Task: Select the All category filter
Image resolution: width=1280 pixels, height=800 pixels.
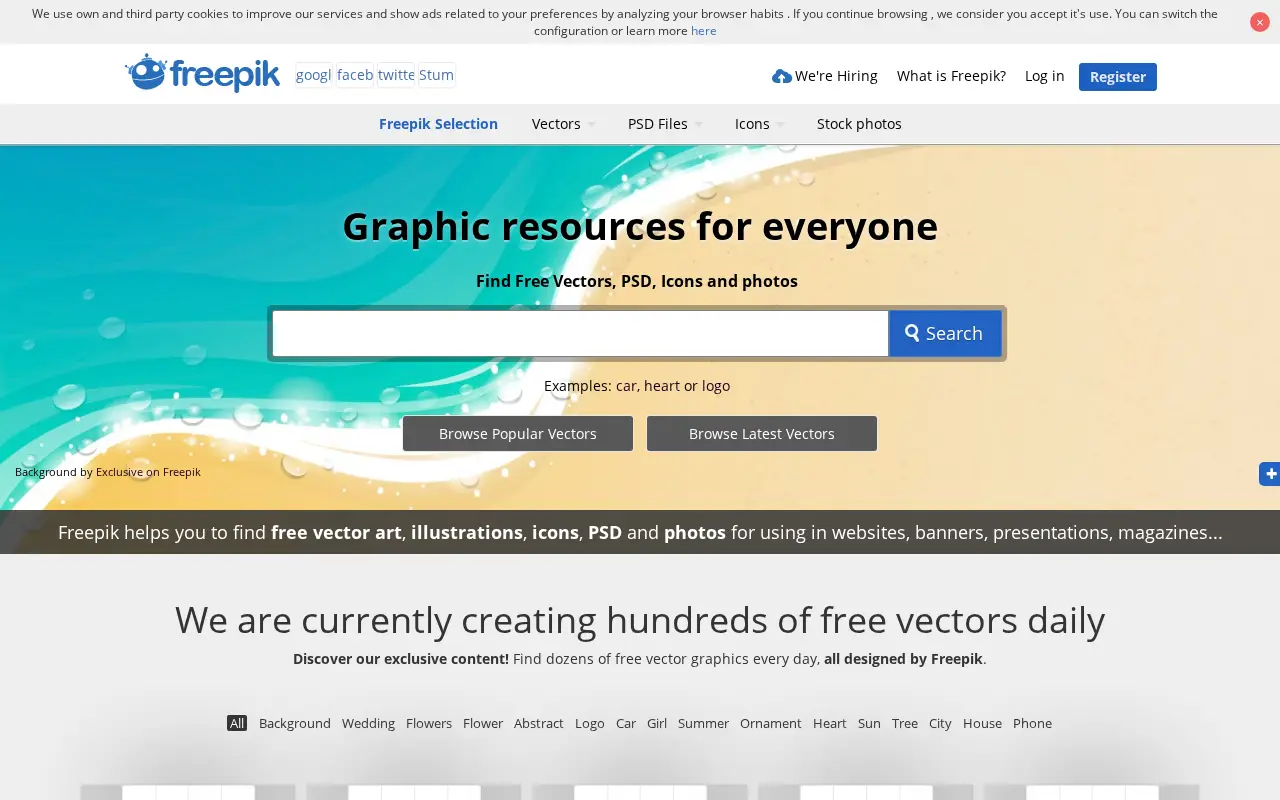Action: click(237, 723)
